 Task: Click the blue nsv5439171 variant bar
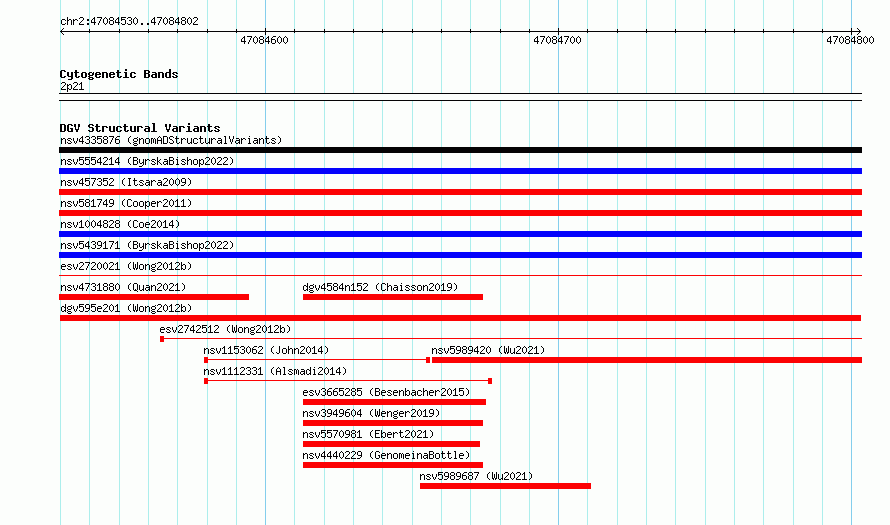click(x=460, y=255)
